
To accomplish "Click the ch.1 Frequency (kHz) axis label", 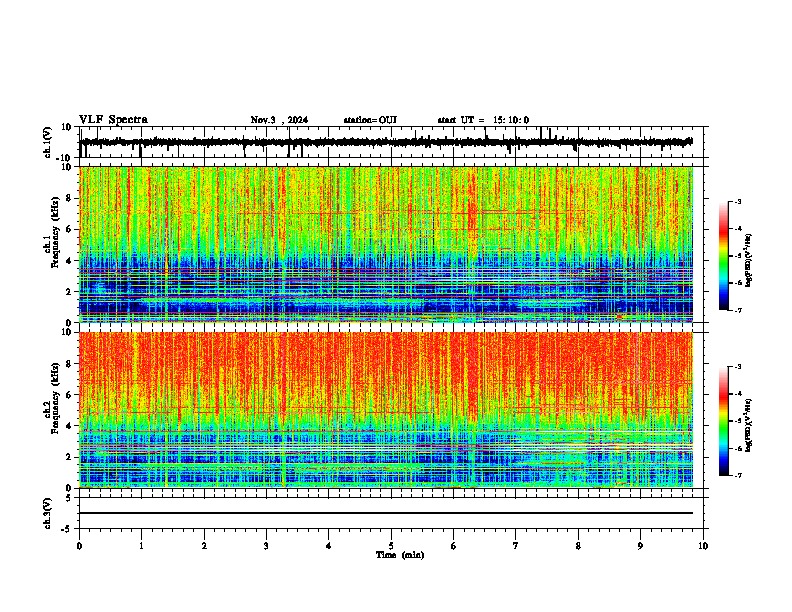I will tap(52, 232).
